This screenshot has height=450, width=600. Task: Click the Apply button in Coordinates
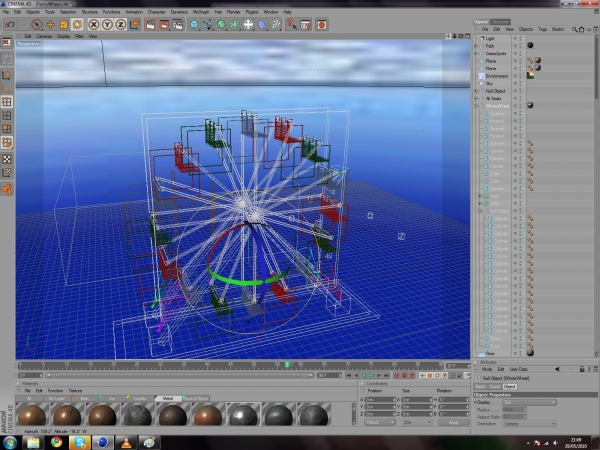click(x=453, y=422)
